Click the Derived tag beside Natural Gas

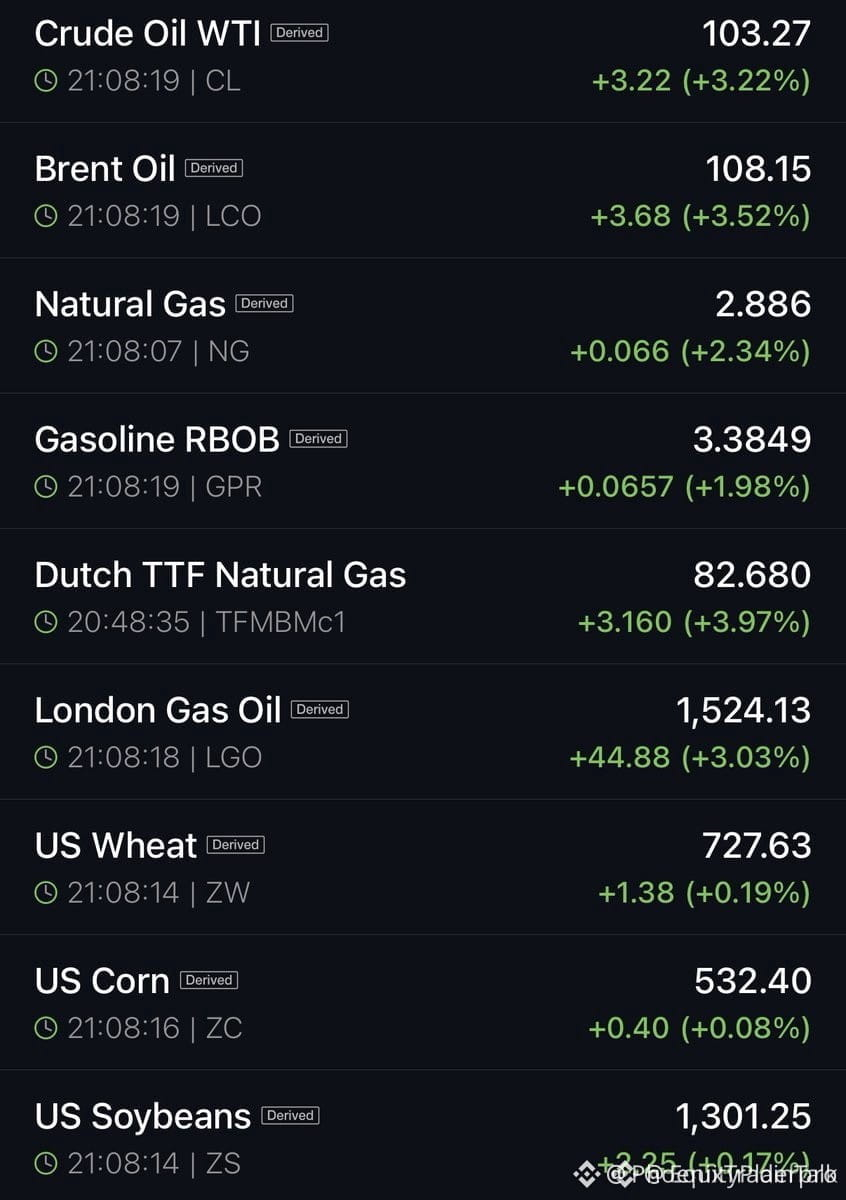(x=264, y=303)
